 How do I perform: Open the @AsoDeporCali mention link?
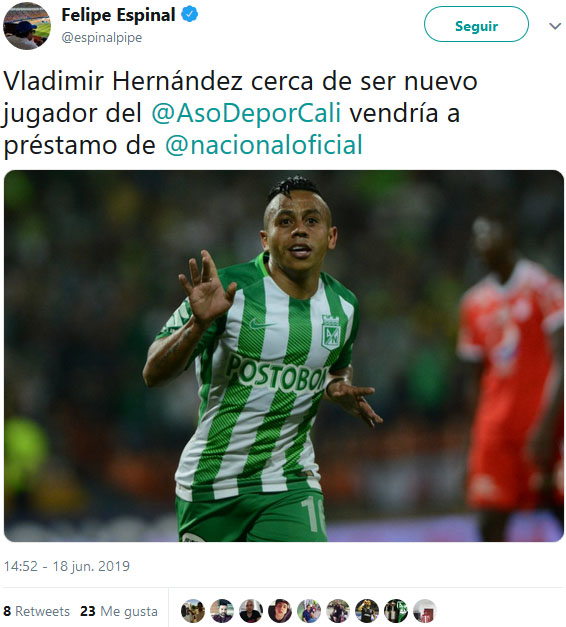[x=246, y=113]
